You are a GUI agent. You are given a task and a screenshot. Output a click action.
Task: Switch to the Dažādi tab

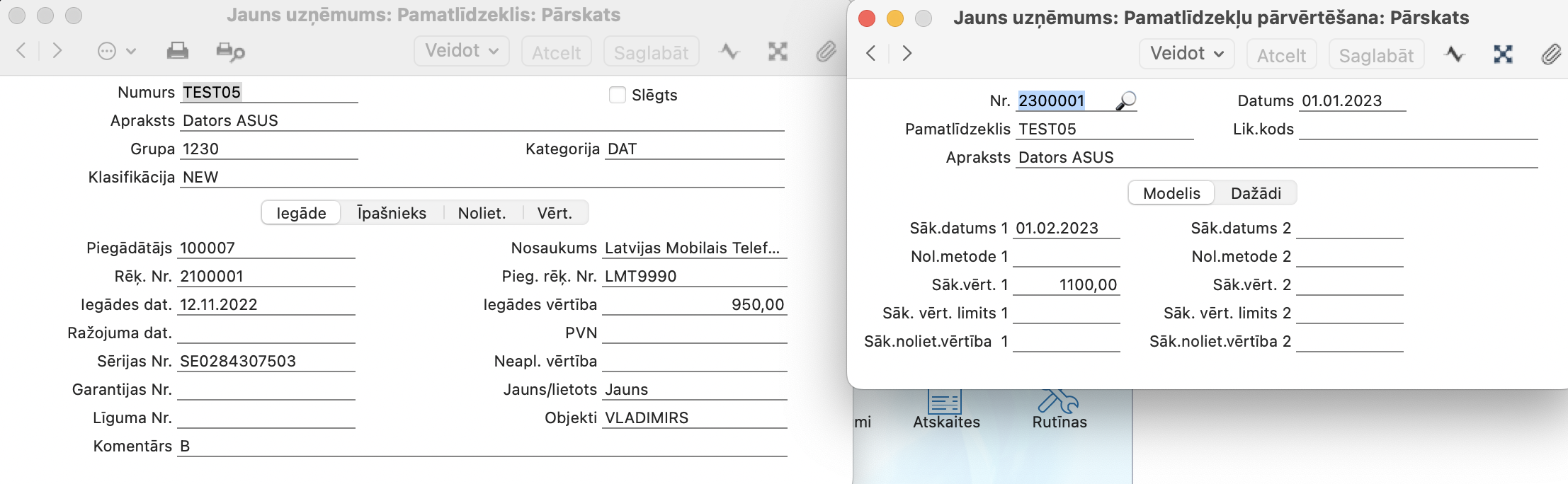click(x=1256, y=193)
